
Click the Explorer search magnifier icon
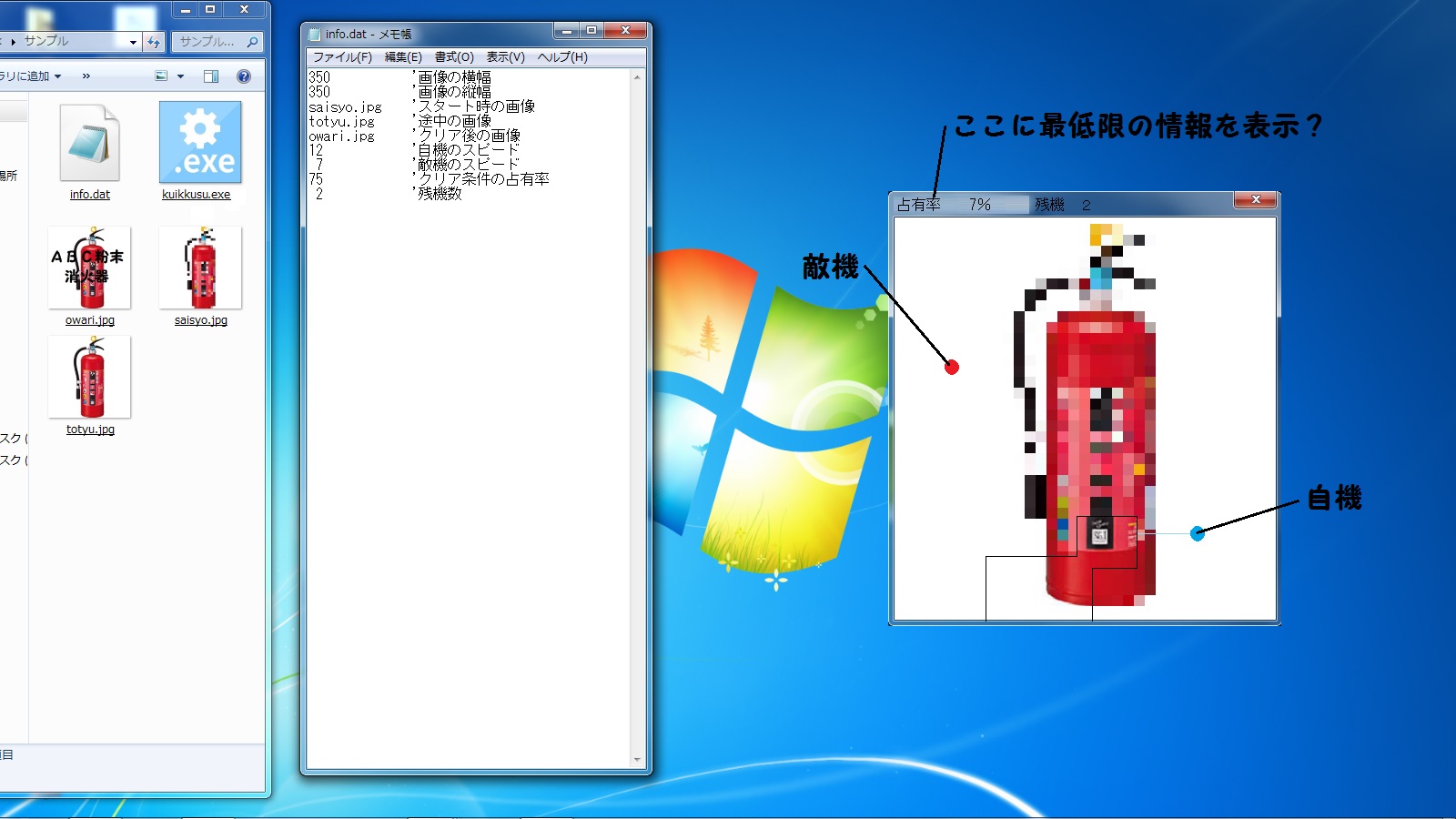pyautogui.click(x=252, y=42)
